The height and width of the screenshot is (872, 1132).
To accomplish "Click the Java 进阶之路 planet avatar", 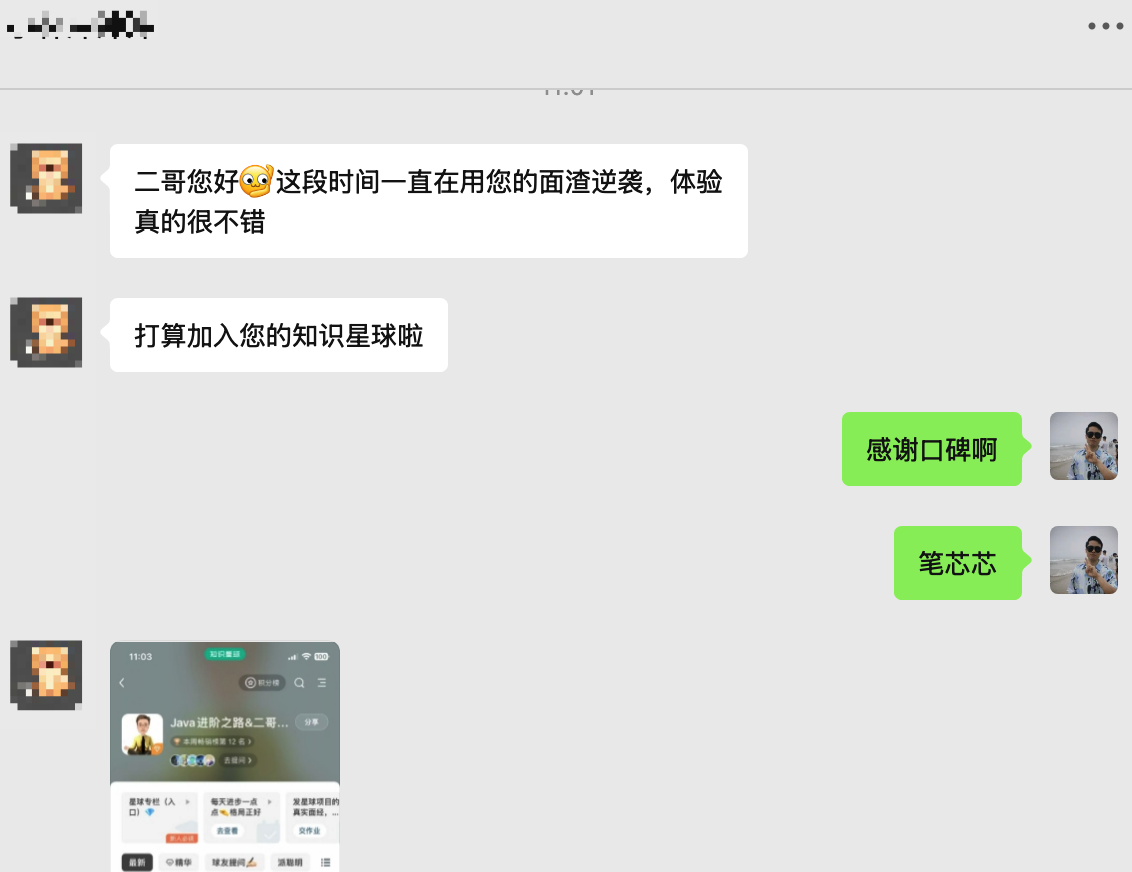I will click(x=142, y=733).
